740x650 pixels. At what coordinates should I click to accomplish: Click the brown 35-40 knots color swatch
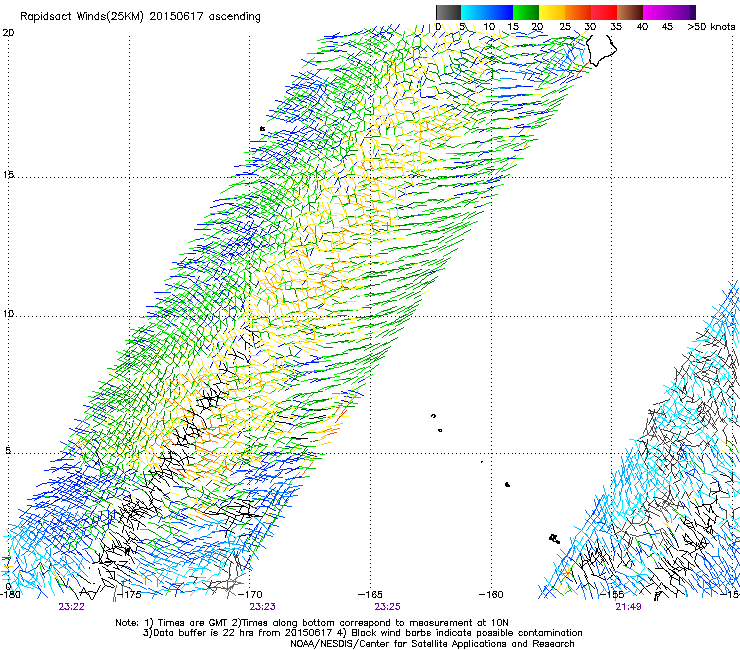pyautogui.click(x=630, y=12)
